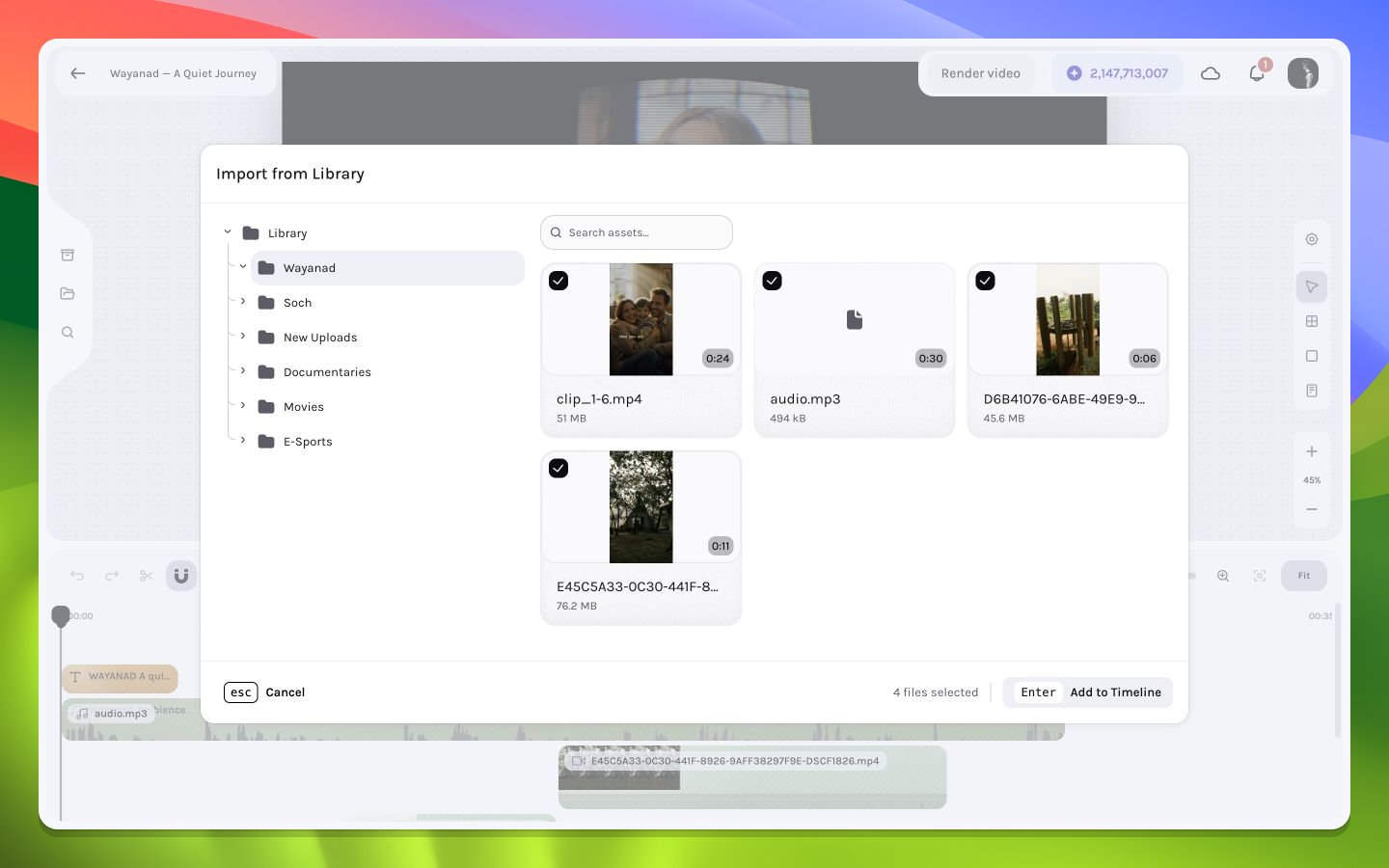
Task: Select the WAYANAD title clip on timeline
Action: 120,677
